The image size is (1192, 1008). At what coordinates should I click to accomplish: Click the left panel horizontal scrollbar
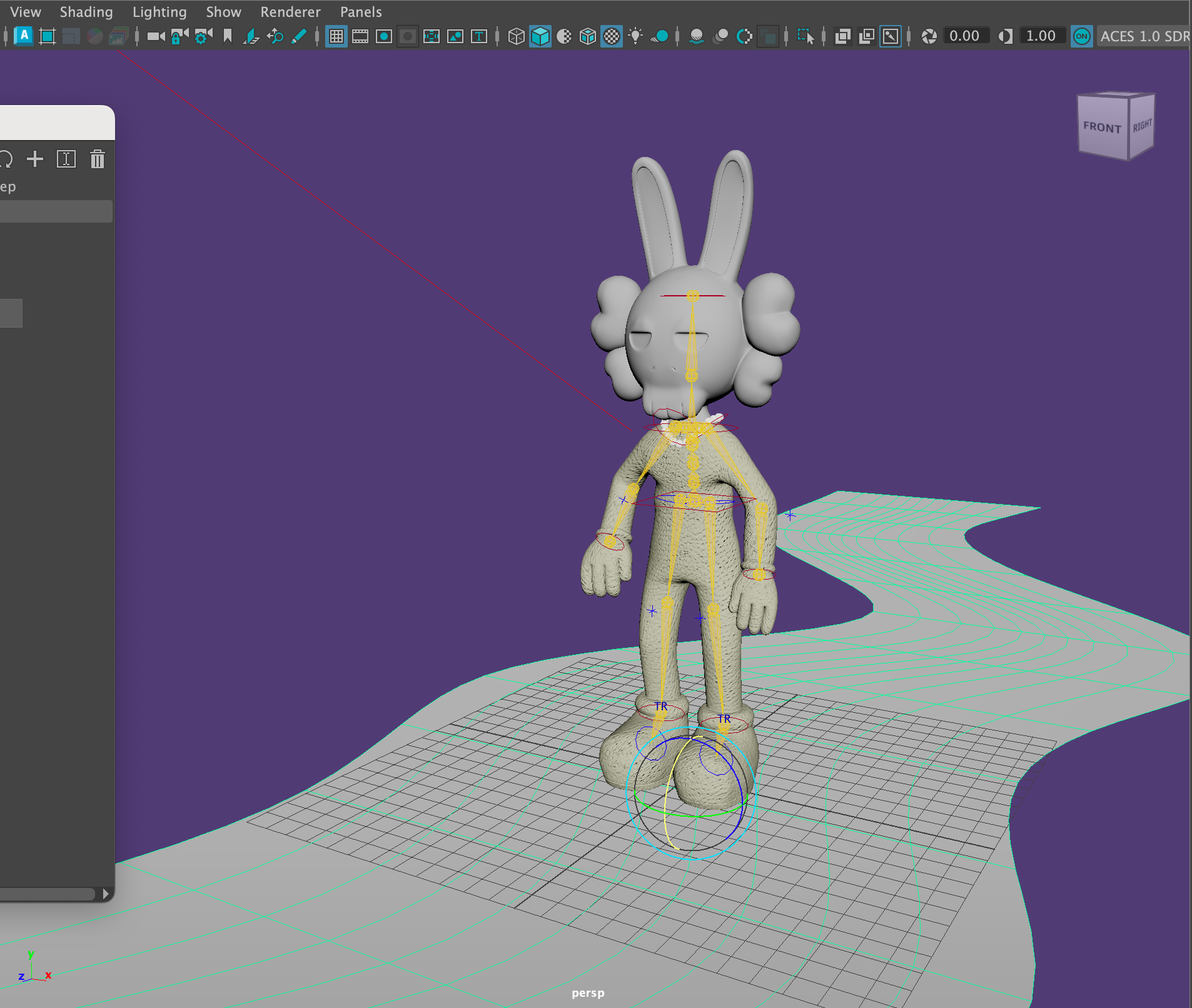[x=47, y=894]
